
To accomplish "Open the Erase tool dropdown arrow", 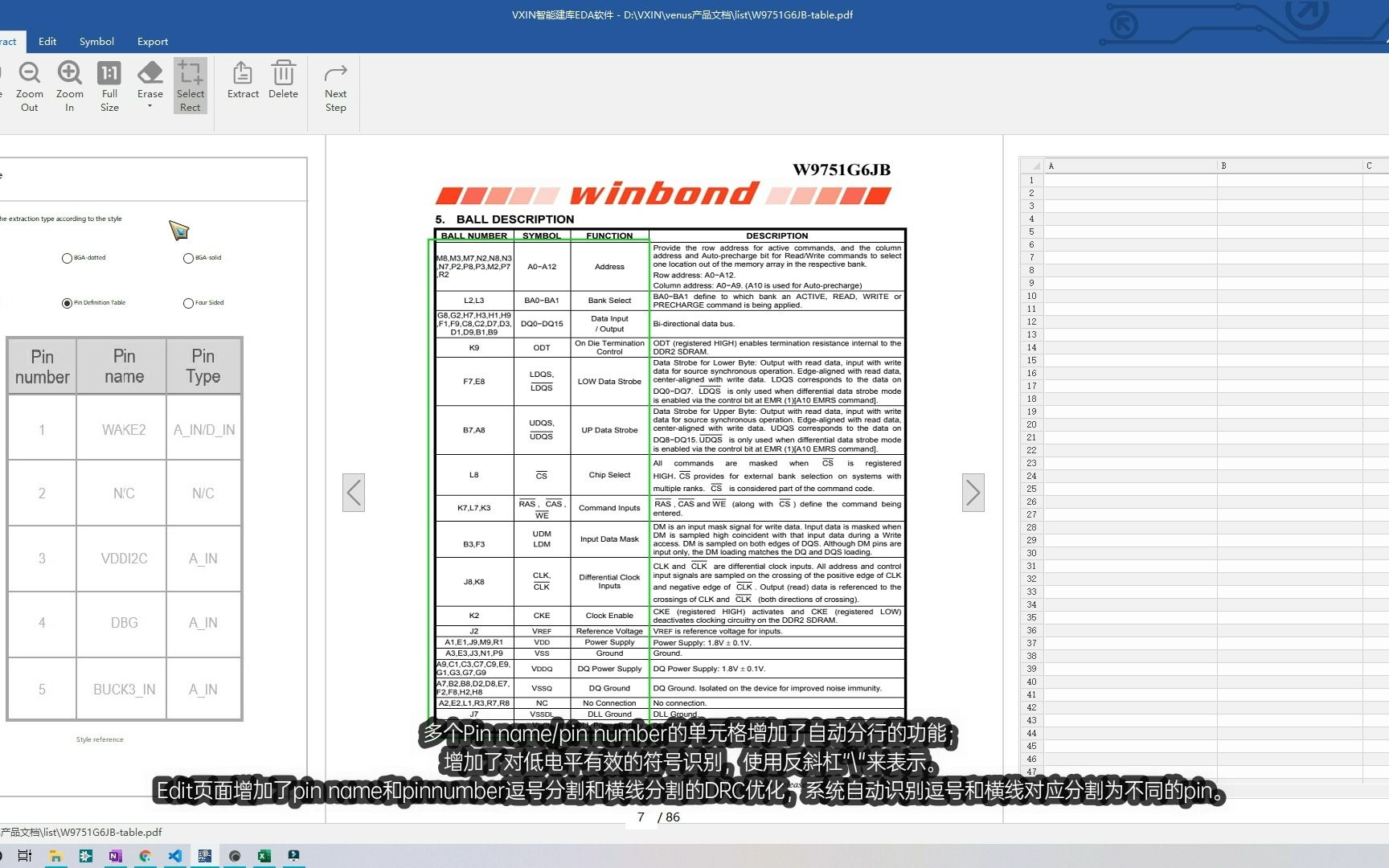I will [x=150, y=106].
